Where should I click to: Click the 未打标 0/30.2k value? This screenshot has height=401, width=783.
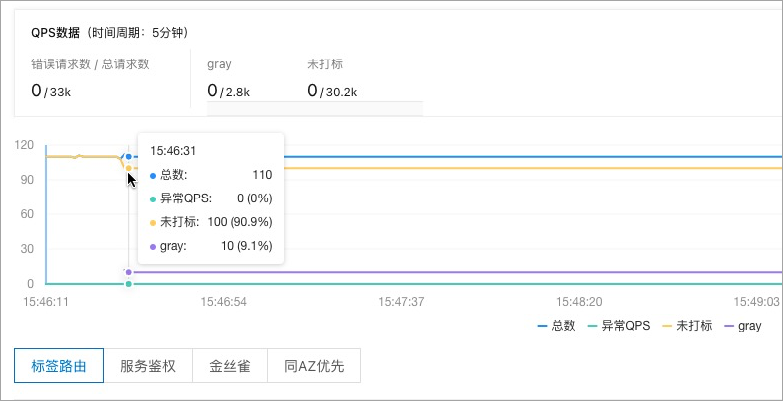332,91
